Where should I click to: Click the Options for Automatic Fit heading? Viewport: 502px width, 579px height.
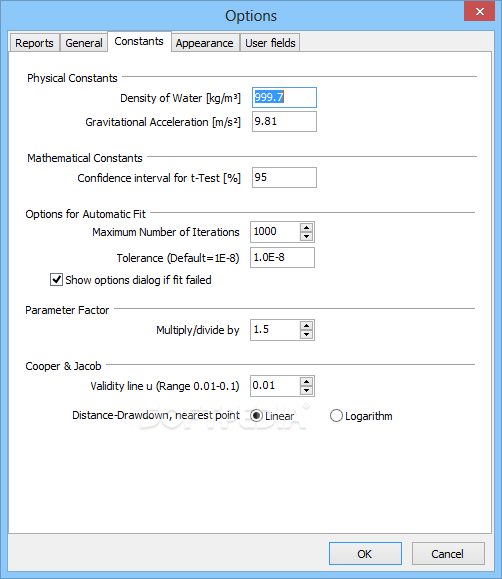coord(86,214)
